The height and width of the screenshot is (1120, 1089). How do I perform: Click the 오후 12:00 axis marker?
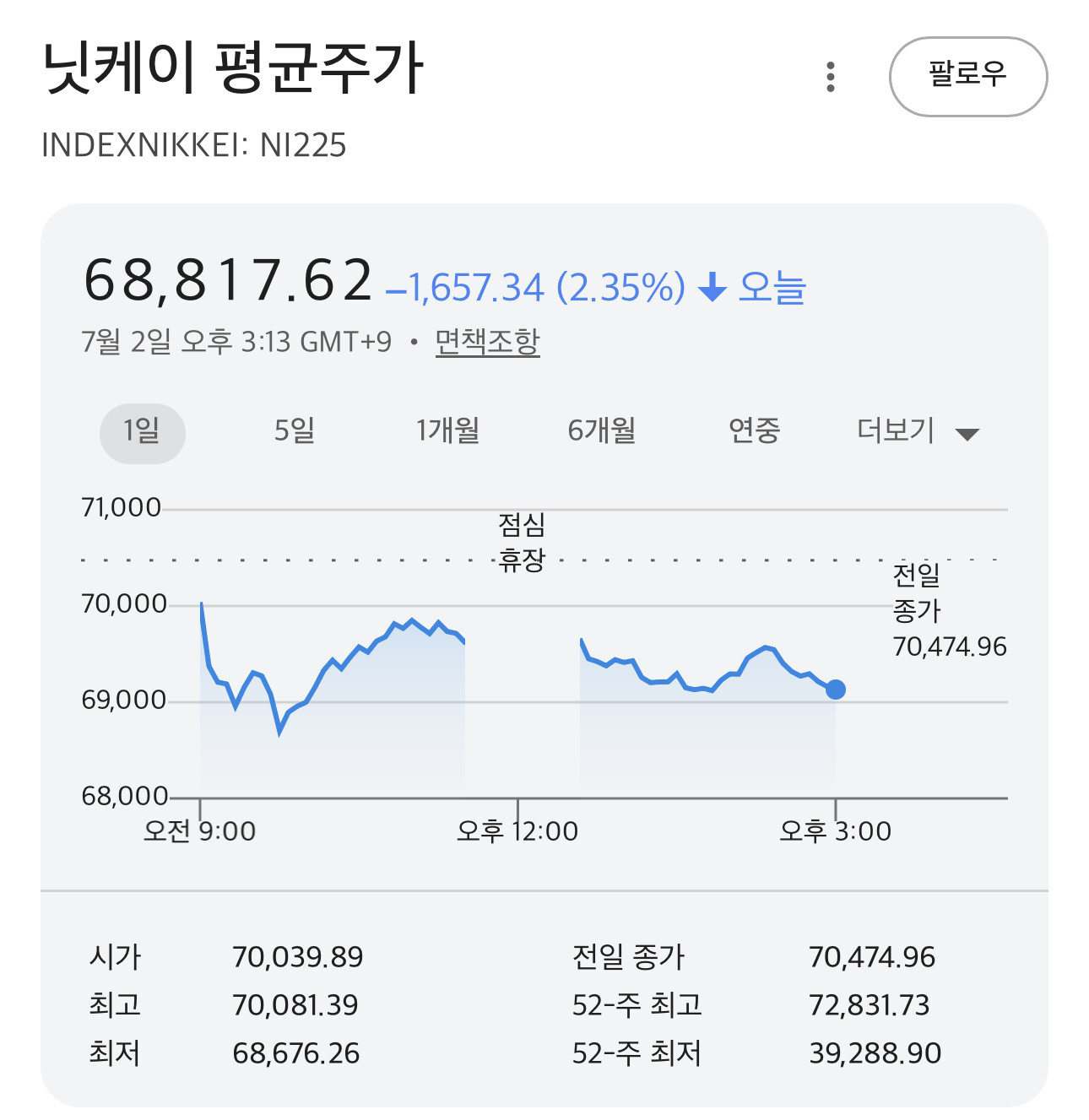517,831
